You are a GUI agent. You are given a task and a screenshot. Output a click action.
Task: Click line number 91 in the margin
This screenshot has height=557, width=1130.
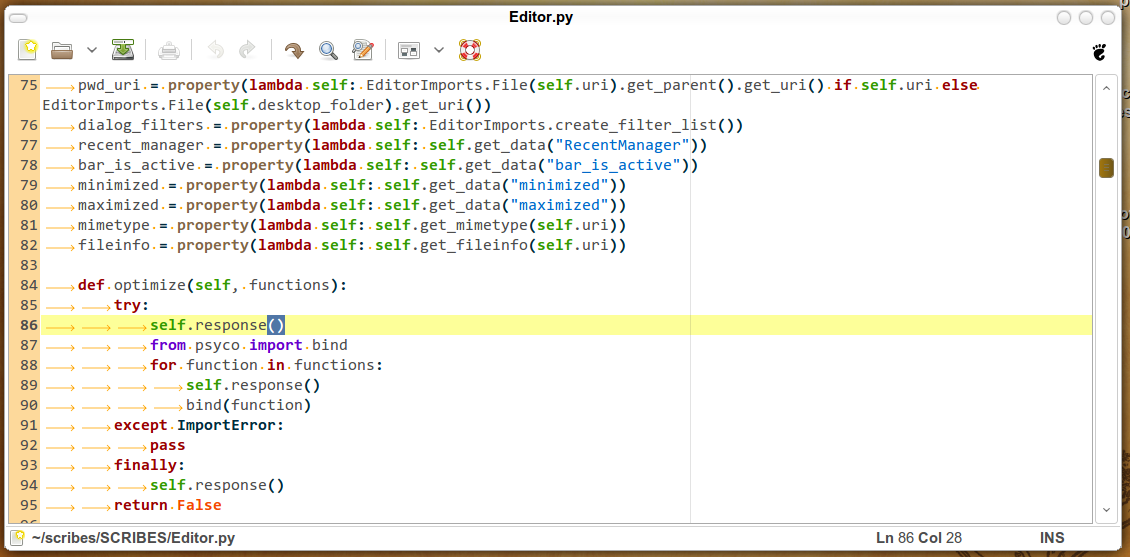pyautogui.click(x=28, y=425)
